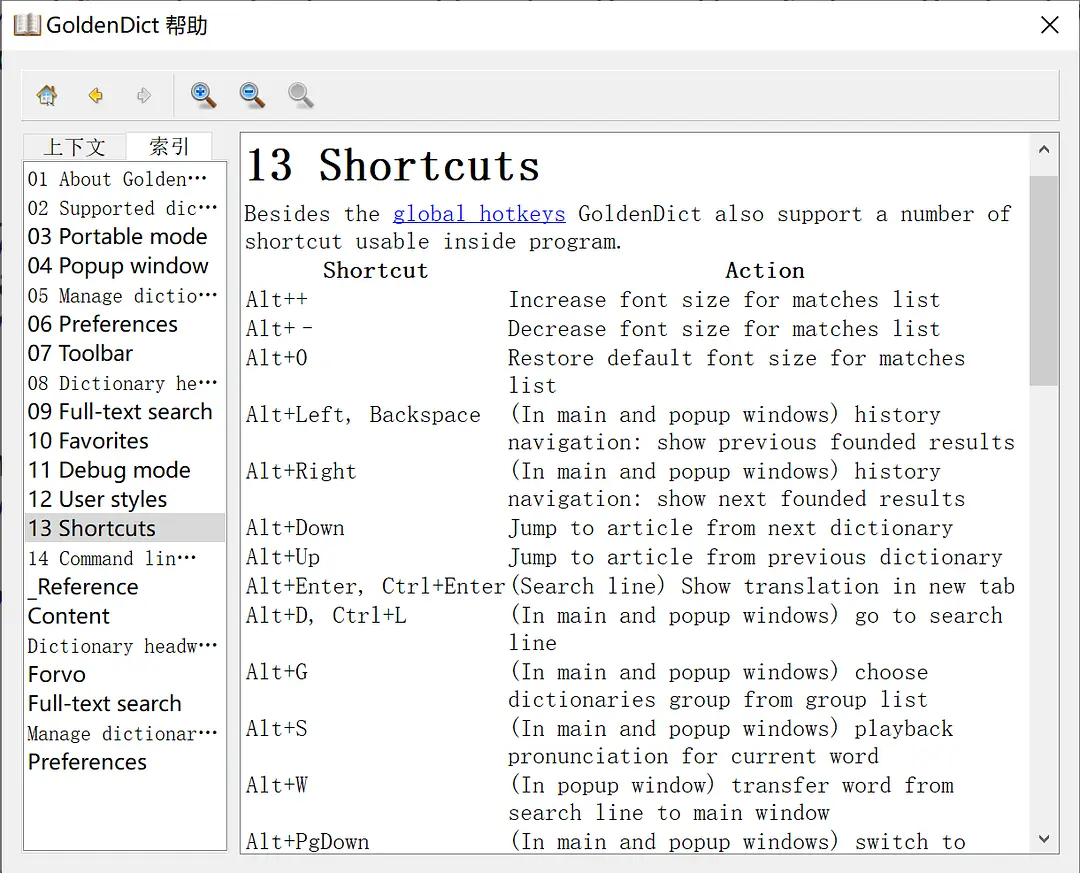Click 'Decrease font size for matches list'
The height and width of the screenshot is (873, 1080).
point(724,329)
